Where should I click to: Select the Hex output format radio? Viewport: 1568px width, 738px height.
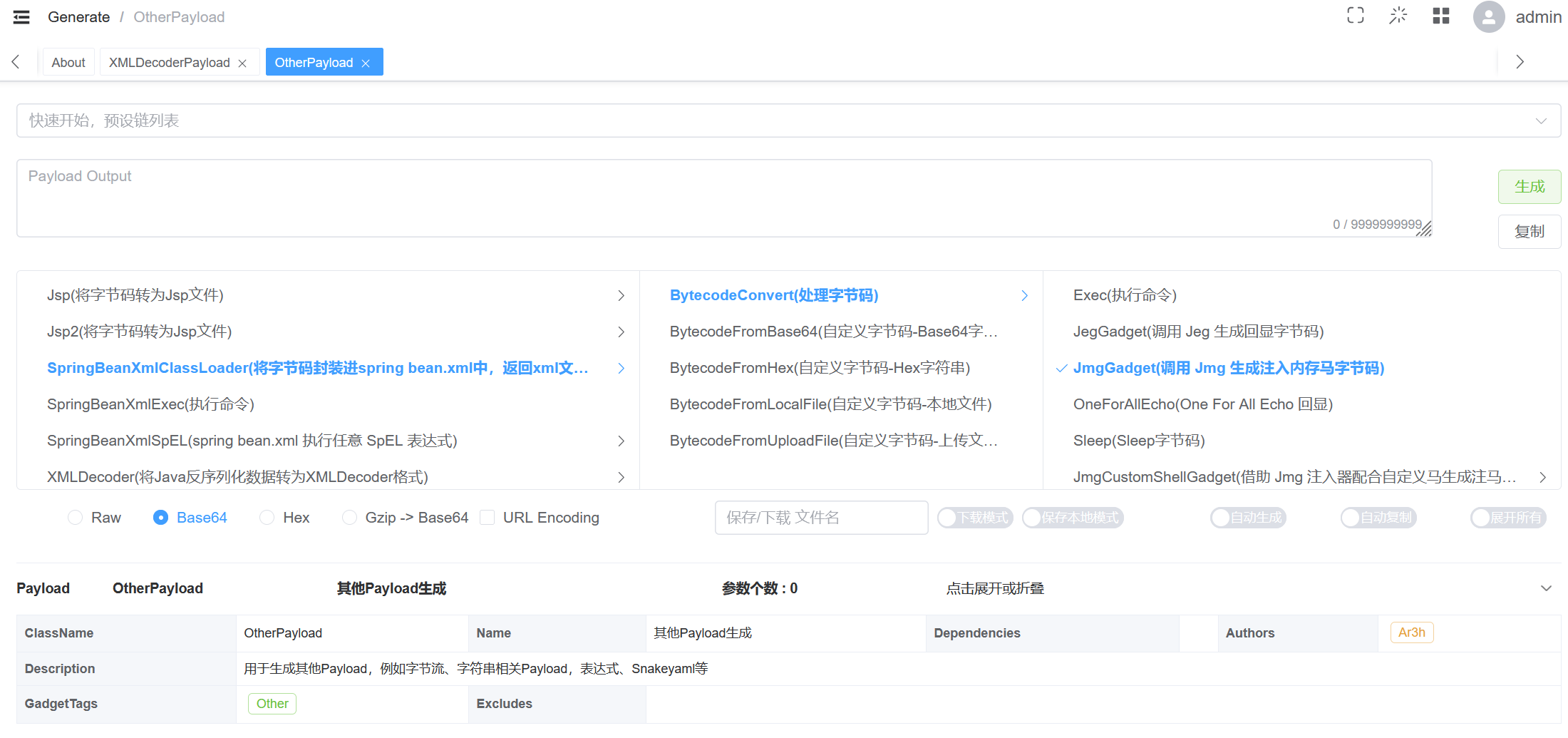(x=267, y=518)
